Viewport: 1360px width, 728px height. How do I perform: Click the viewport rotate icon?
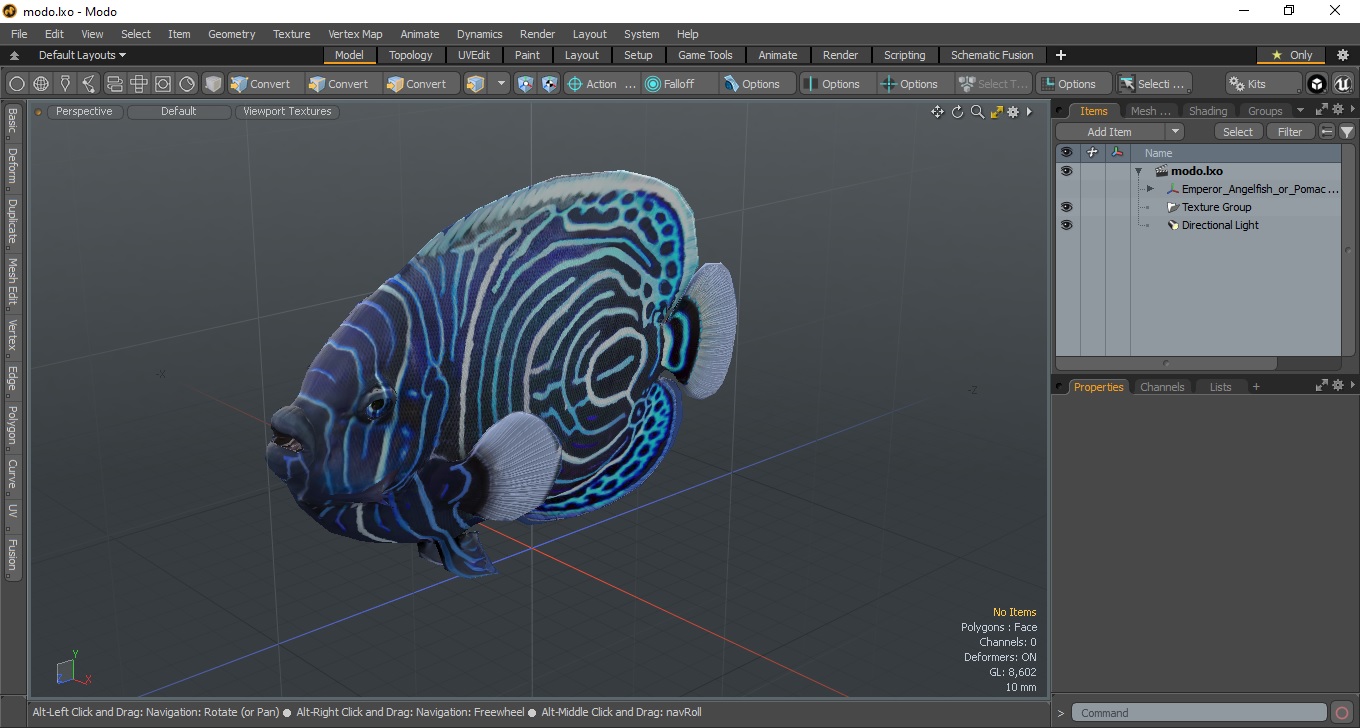(957, 112)
